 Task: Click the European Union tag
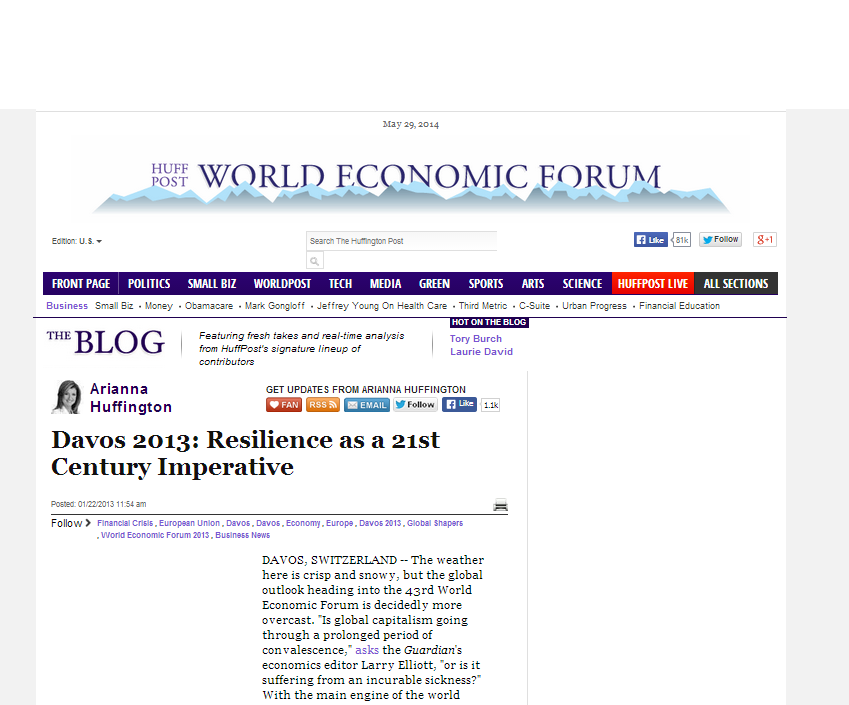(190, 523)
